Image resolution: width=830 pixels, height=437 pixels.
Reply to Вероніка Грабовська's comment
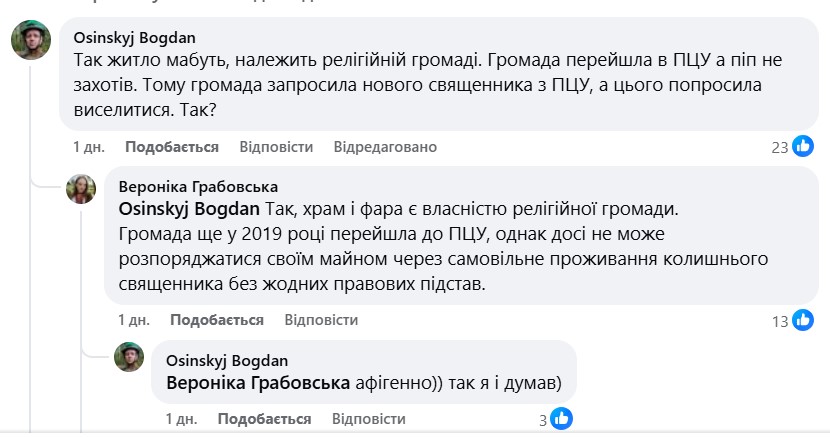321,320
